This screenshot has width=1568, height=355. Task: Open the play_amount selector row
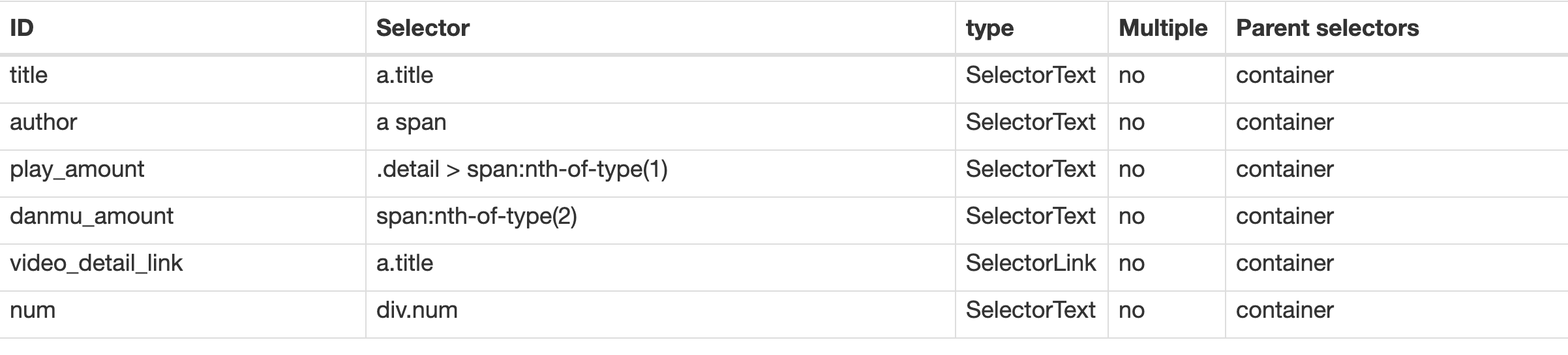click(x=77, y=169)
